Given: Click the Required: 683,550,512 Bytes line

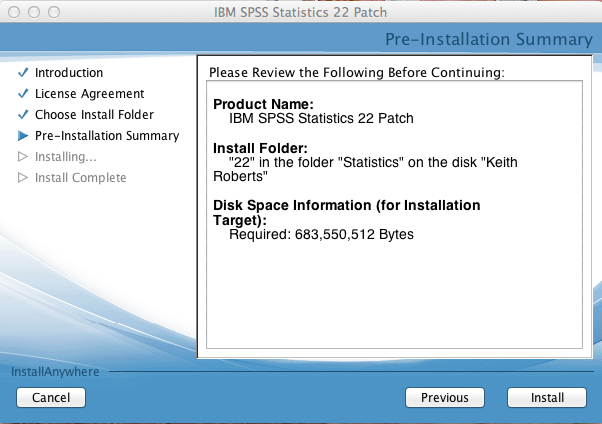Looking at the screenshot, I should (x=321, y=234).
